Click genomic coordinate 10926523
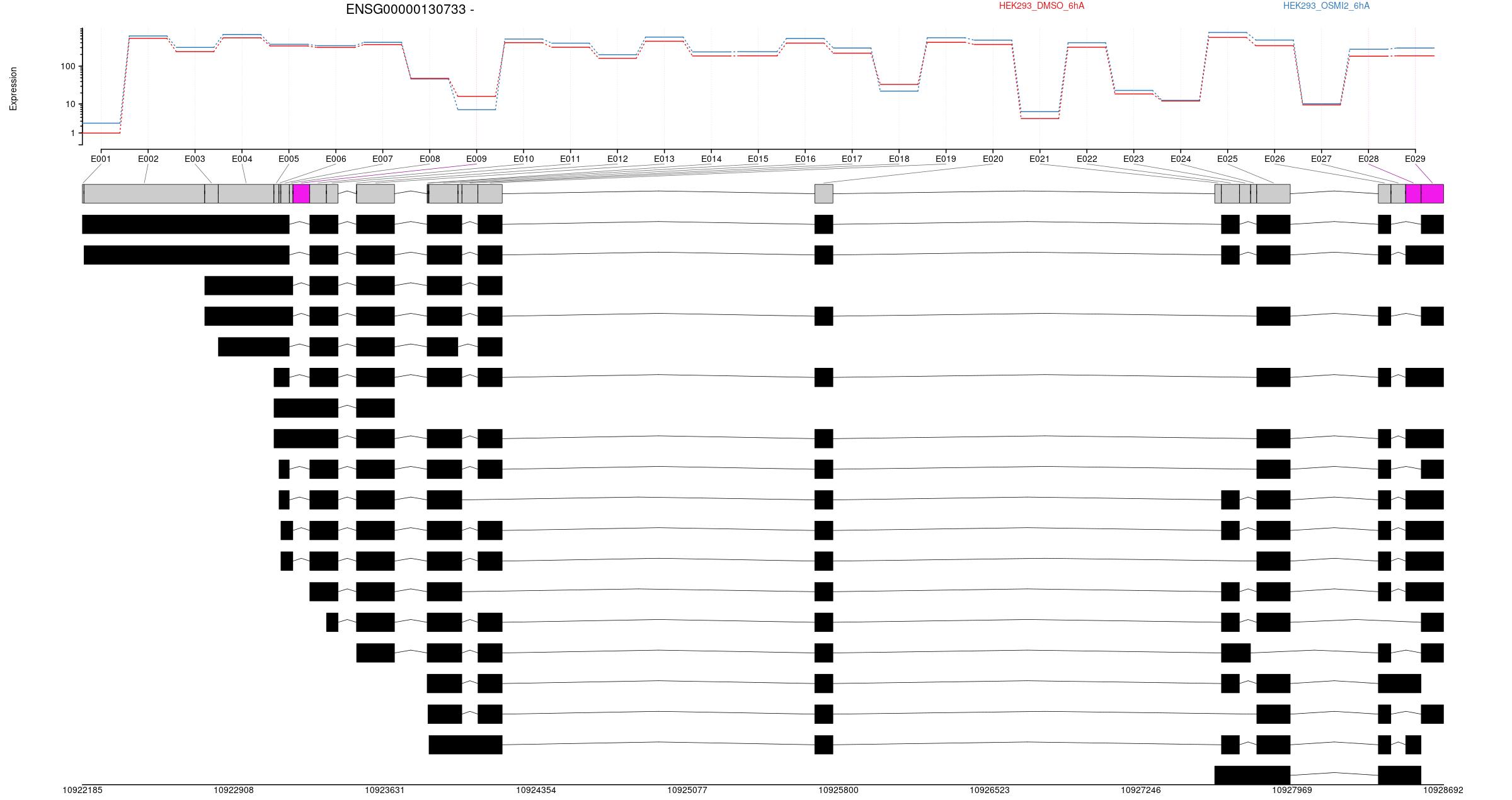The width and height of the screenshot is (1512, 800). (x=990, y=790)
